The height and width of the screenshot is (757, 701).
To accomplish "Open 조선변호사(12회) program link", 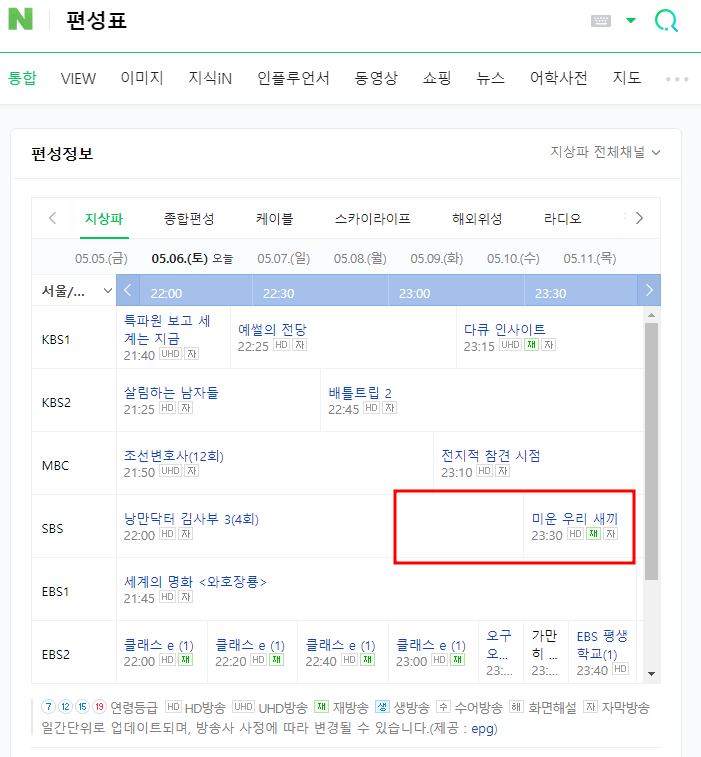I will click(174, 456).
